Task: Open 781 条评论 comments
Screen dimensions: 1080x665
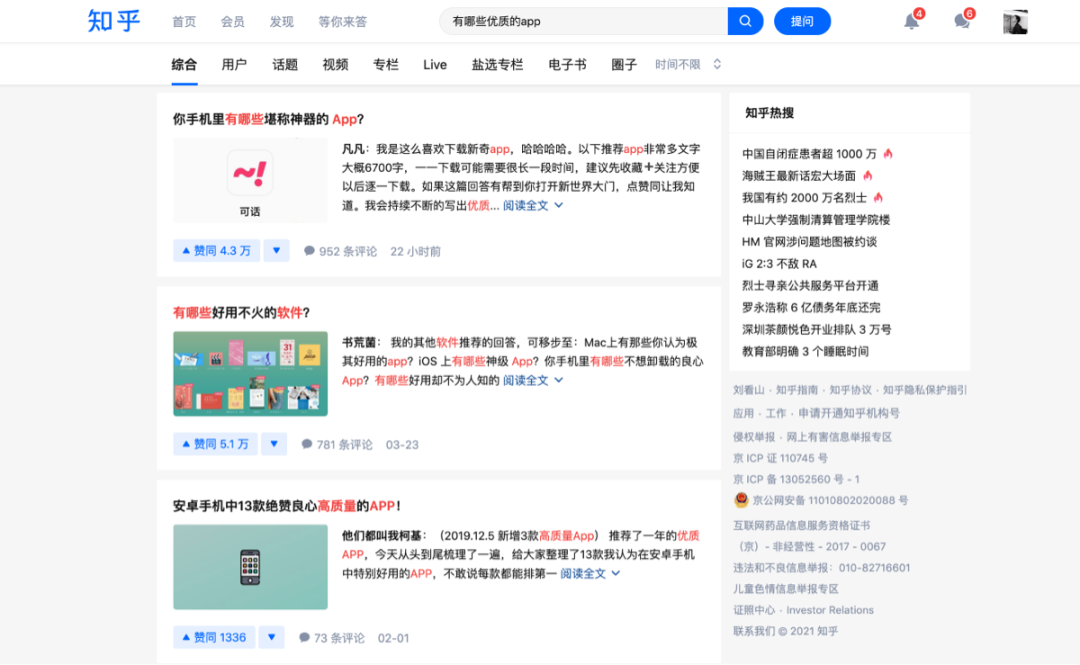Action: click(337, 444)
